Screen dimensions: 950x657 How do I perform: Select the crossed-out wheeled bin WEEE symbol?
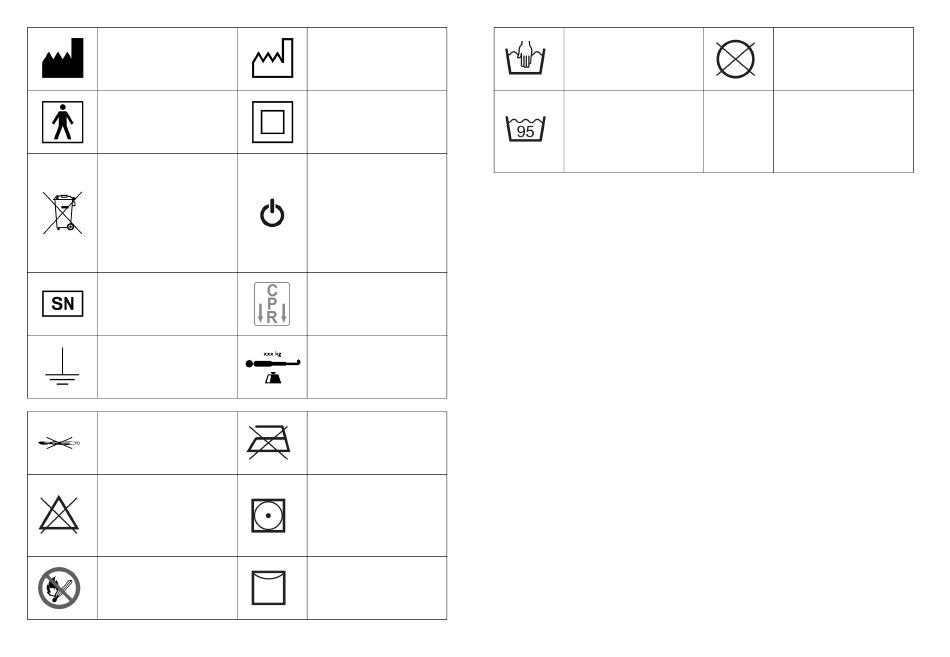coord(62,213)
